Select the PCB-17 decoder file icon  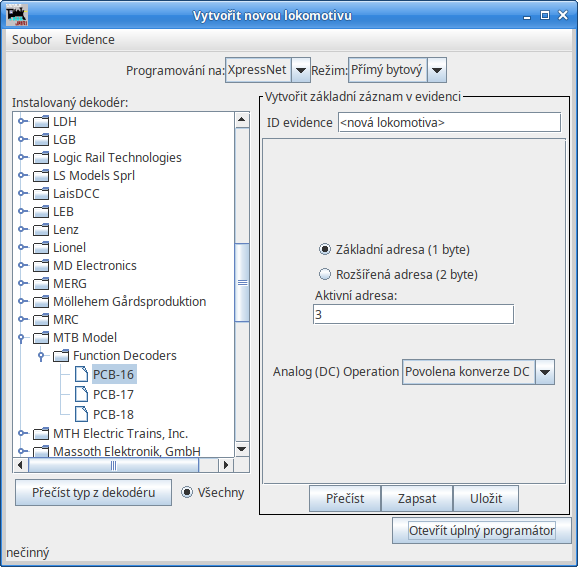tap(81, 394)
